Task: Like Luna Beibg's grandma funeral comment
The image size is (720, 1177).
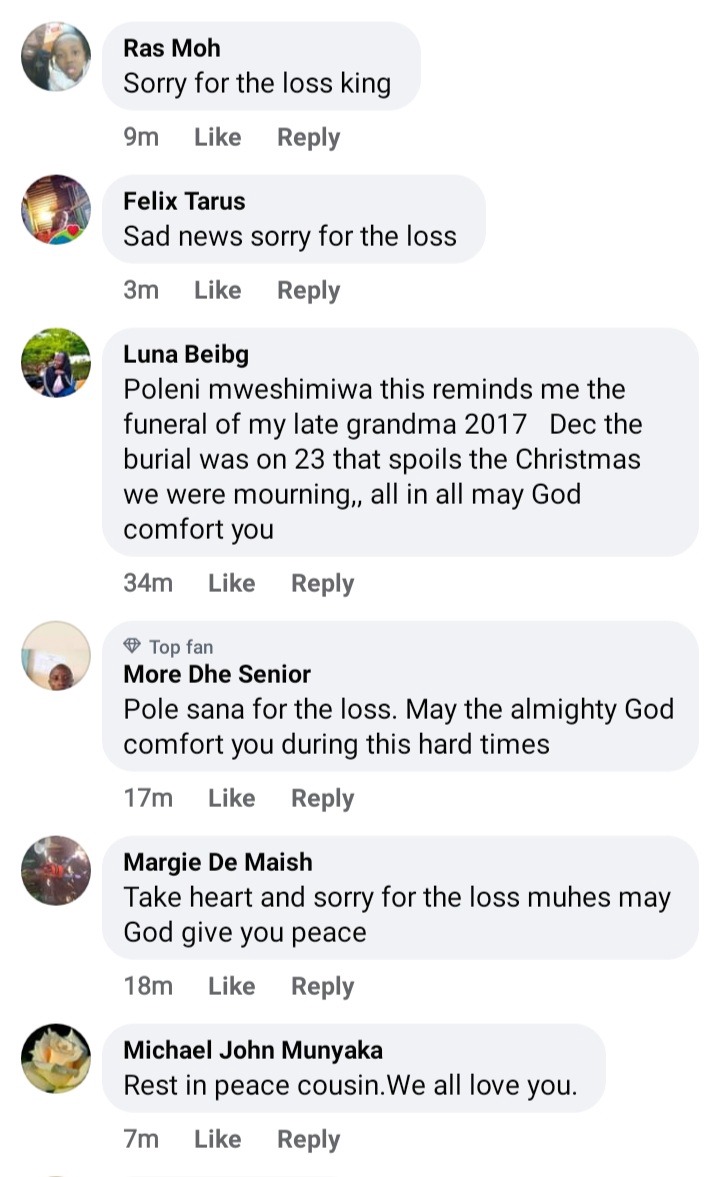Action: click(231, 584)
